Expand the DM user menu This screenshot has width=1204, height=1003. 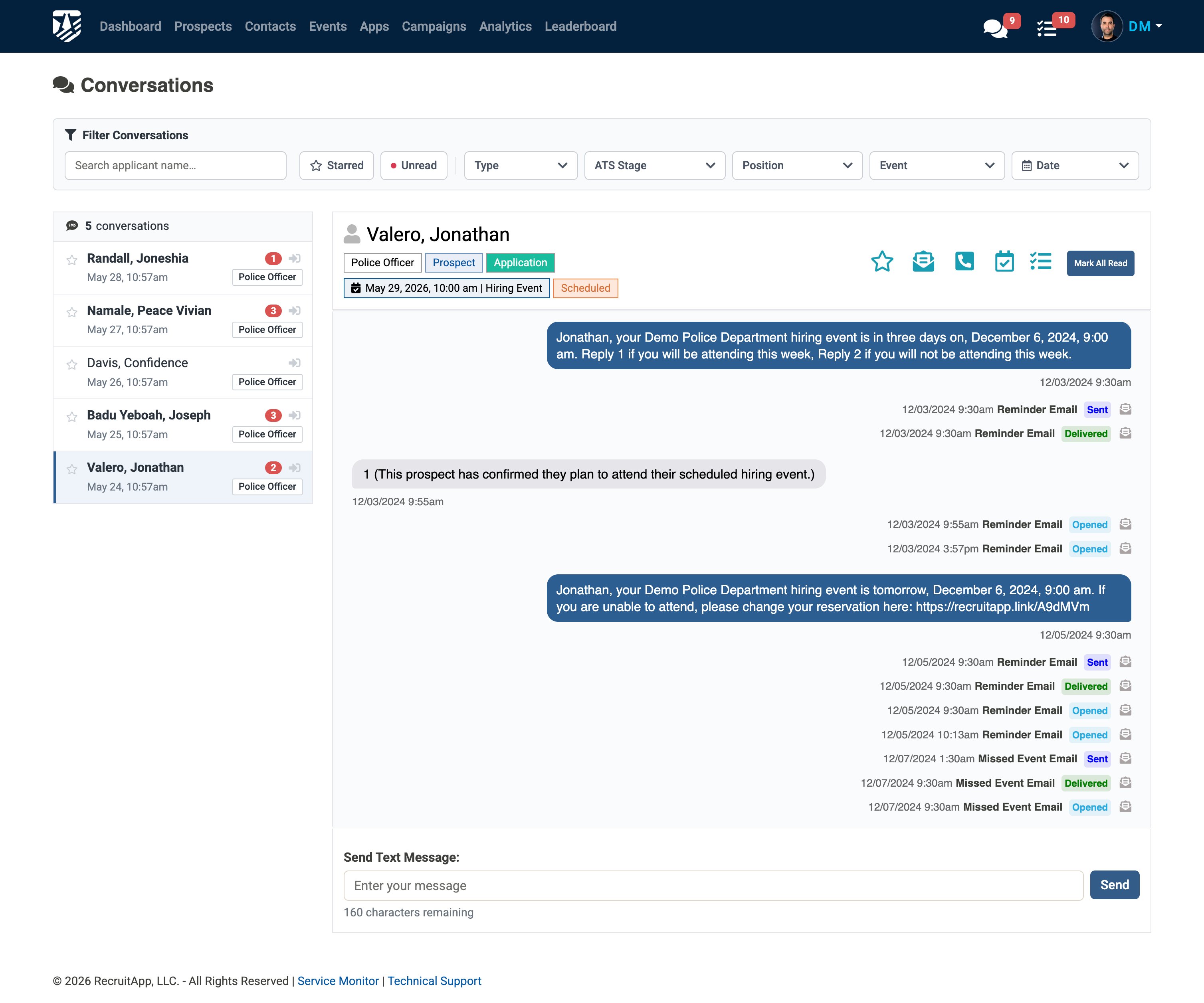point(1145,26)
